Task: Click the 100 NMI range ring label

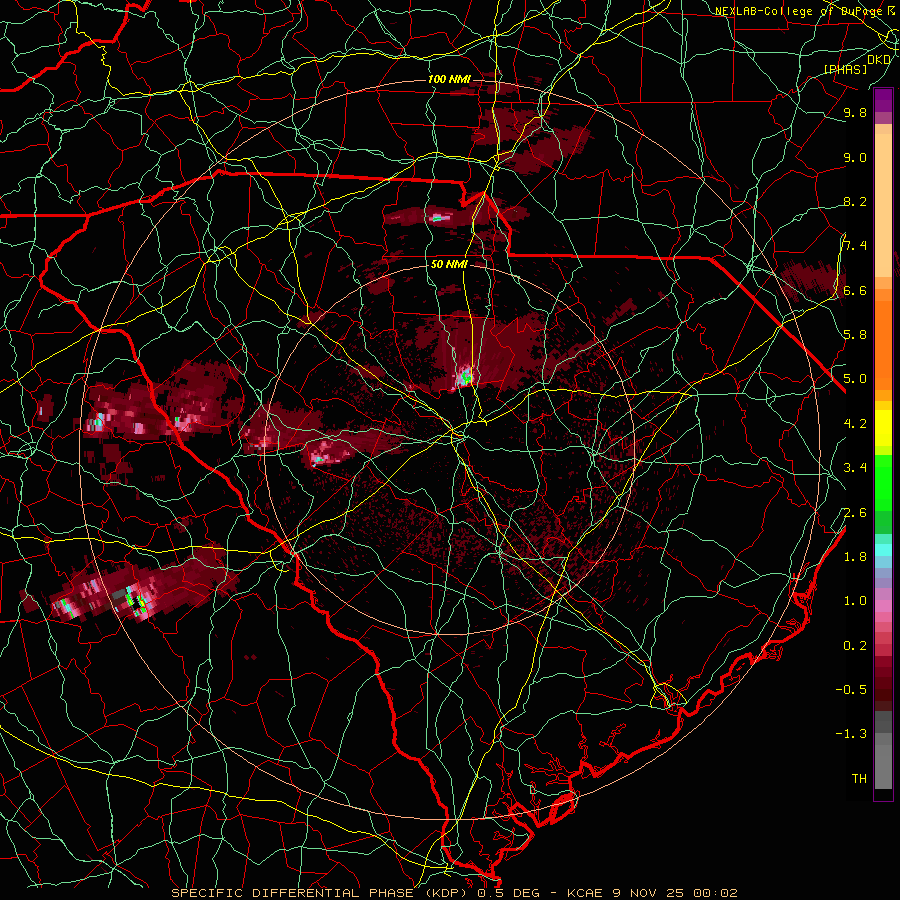Action: click(449, 79)
